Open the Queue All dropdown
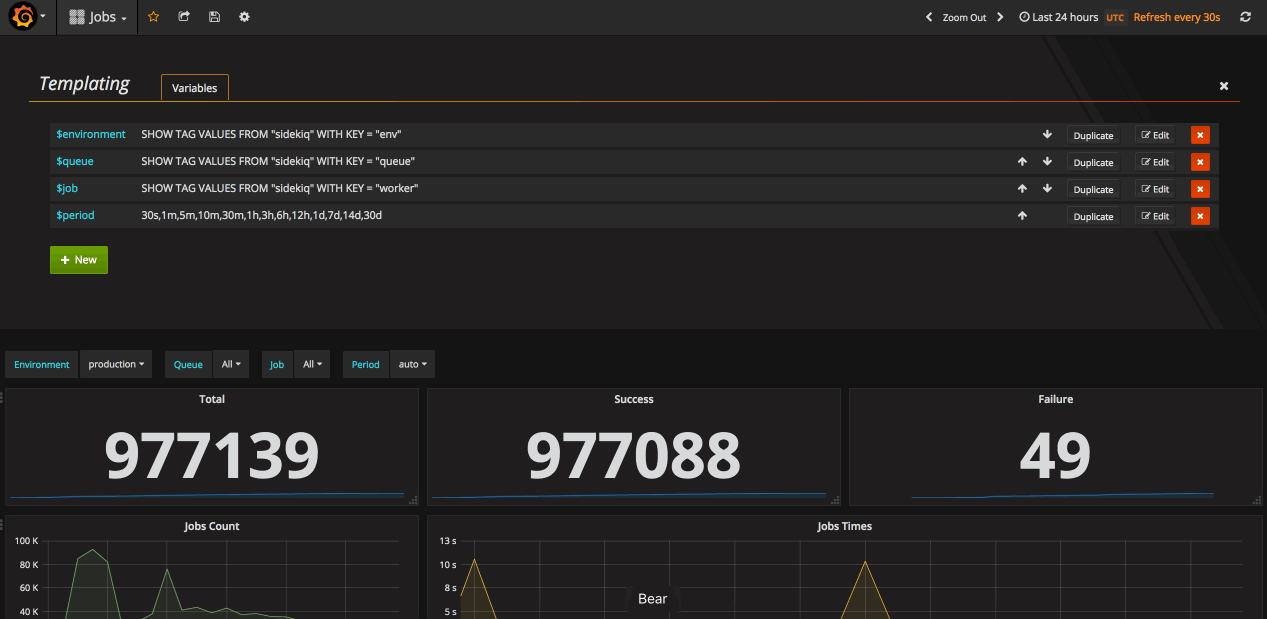The image size is (1267, 619). pos(231,364)
